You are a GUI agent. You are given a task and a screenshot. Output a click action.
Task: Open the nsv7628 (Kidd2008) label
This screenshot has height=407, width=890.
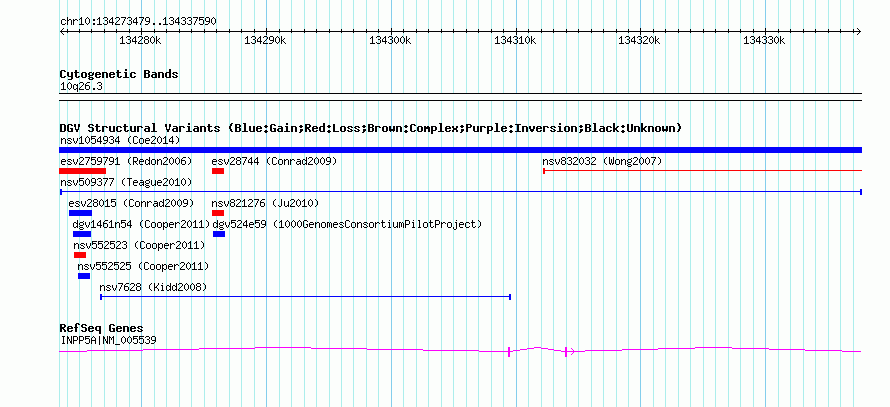click(x=153, y=287)
